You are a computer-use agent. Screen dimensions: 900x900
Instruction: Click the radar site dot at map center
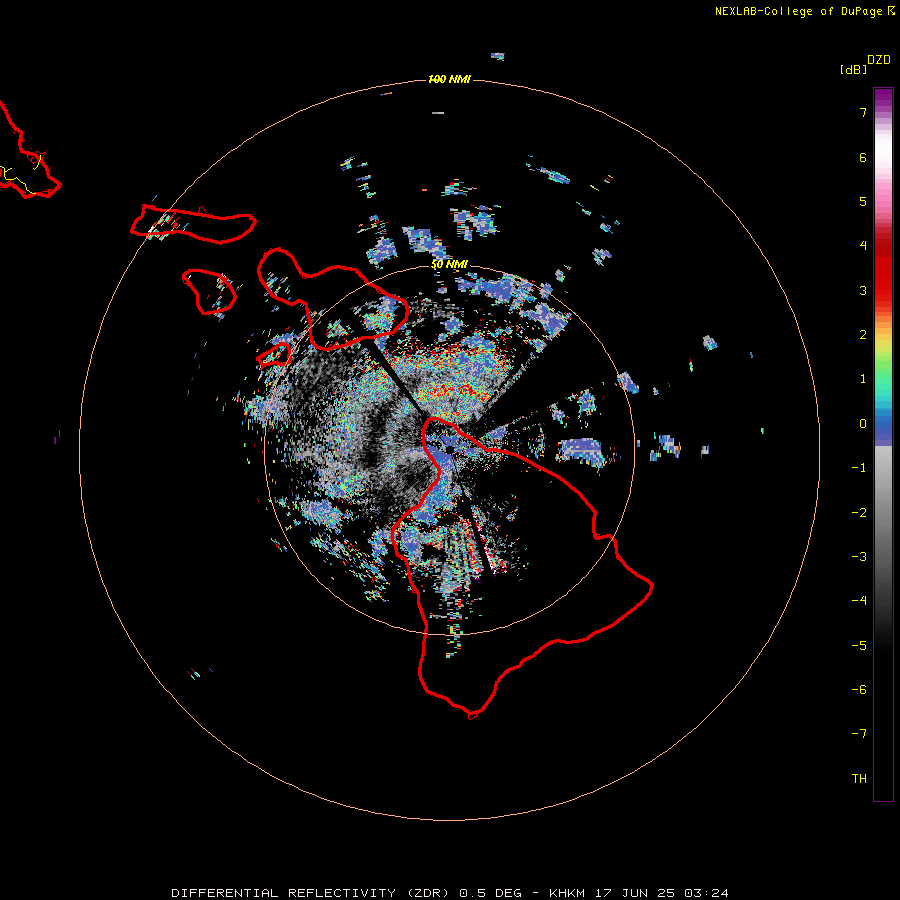point(449,449)
